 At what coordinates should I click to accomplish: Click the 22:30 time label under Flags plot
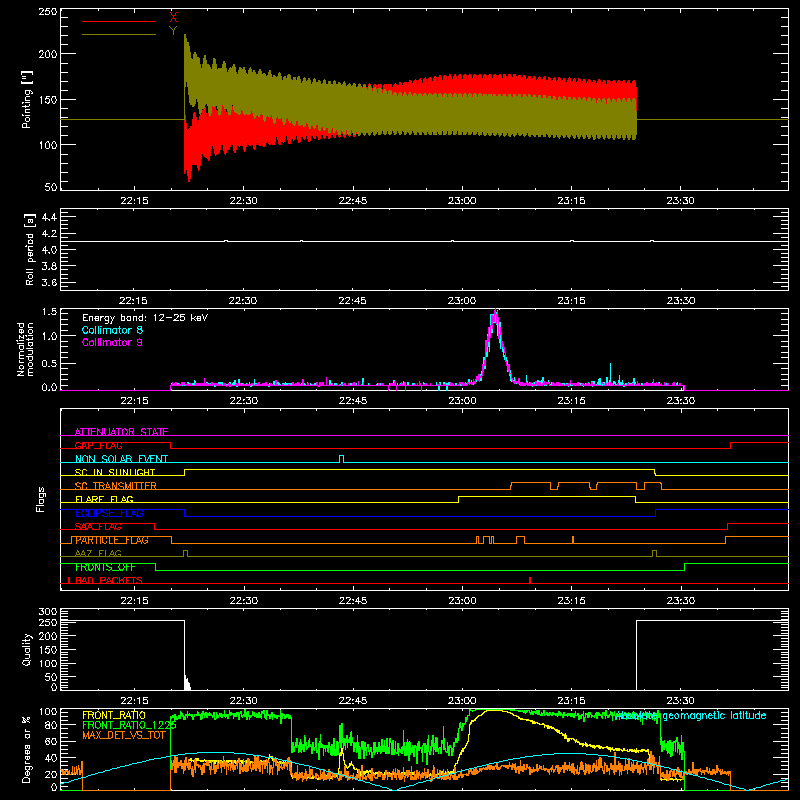(x=243, y=601)
